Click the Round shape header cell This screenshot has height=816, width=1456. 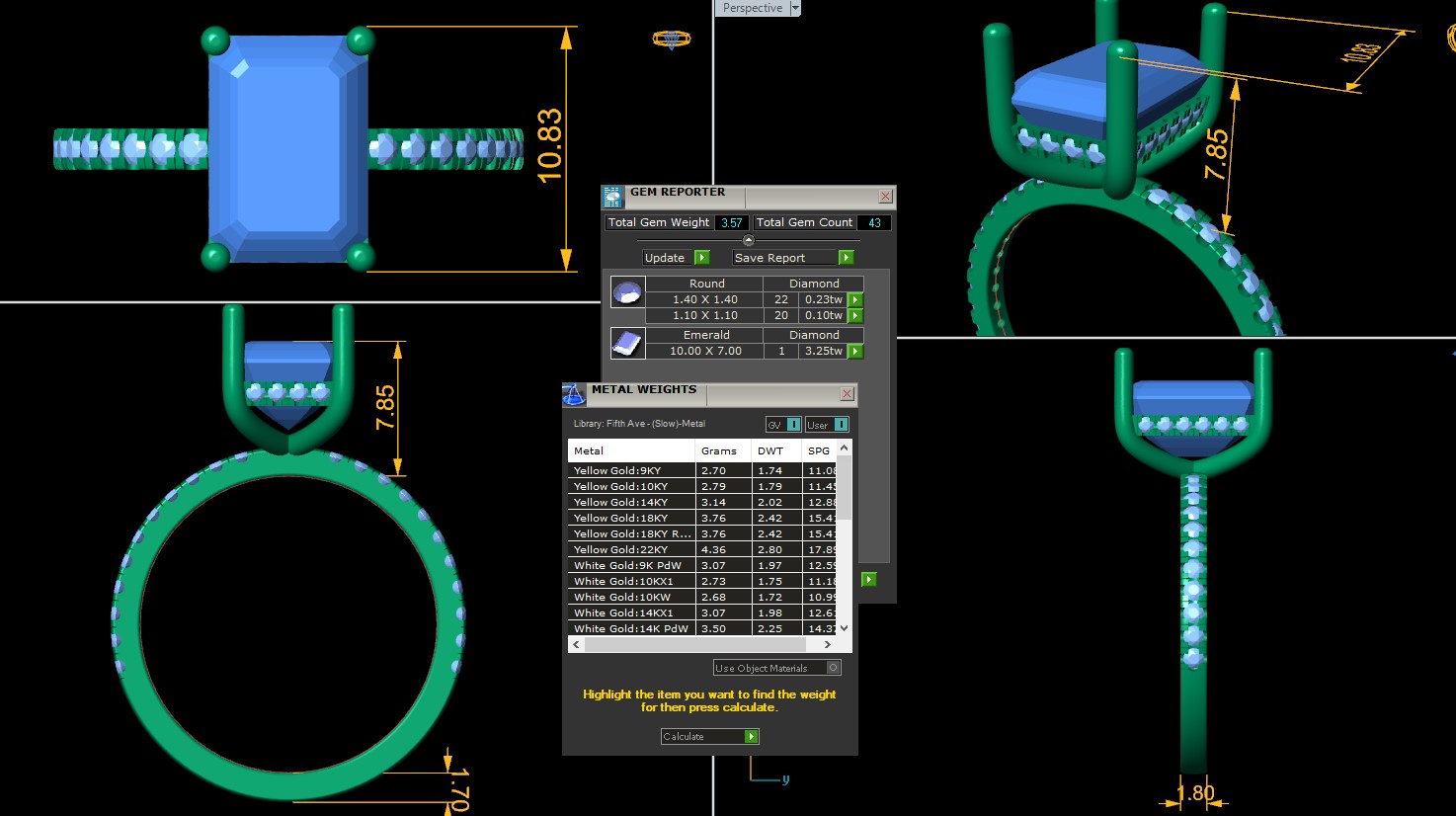pyautogui.click(x=704, y=284)
